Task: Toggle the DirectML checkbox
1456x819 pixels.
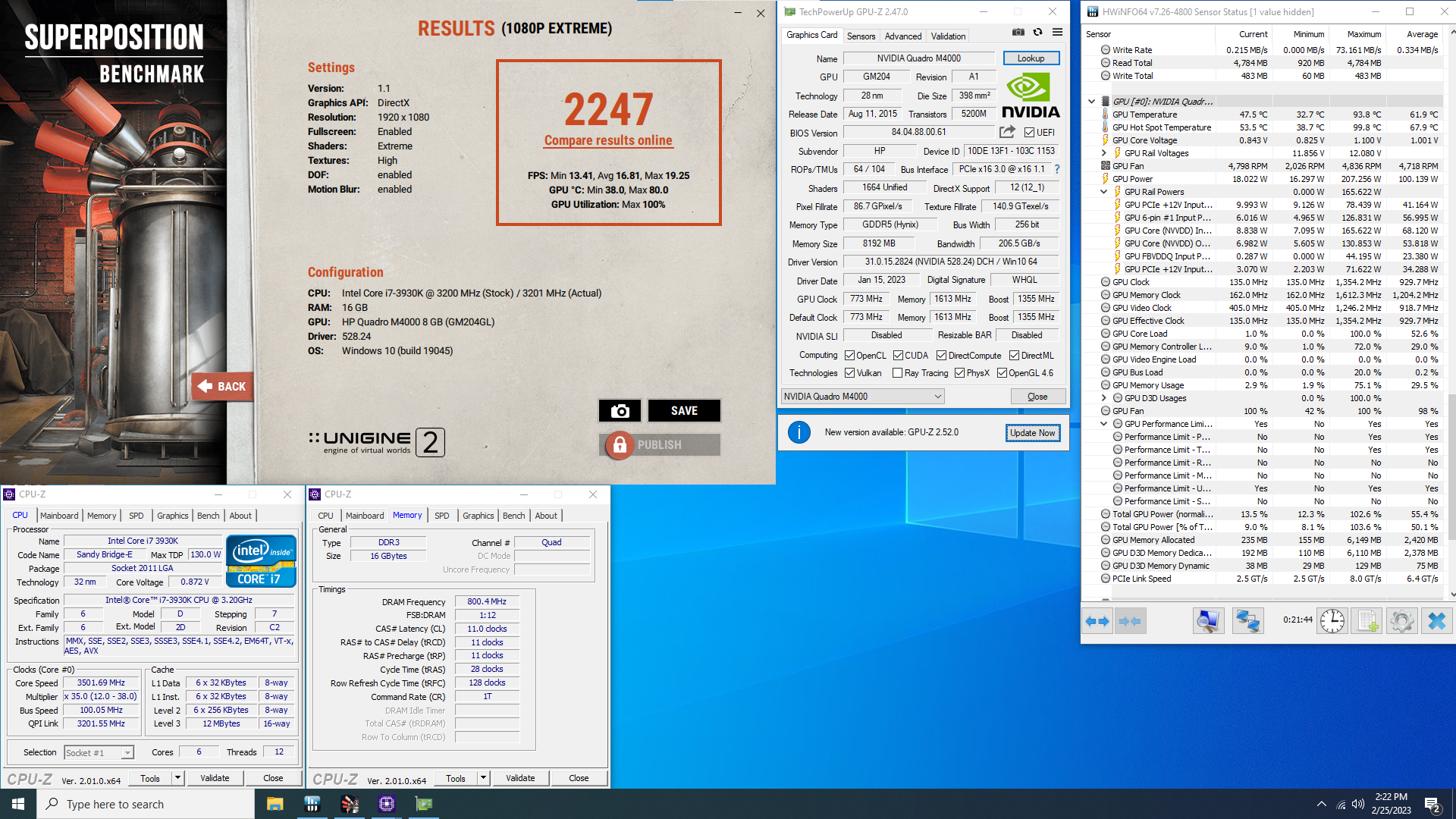Action: tap(1014, 356)
